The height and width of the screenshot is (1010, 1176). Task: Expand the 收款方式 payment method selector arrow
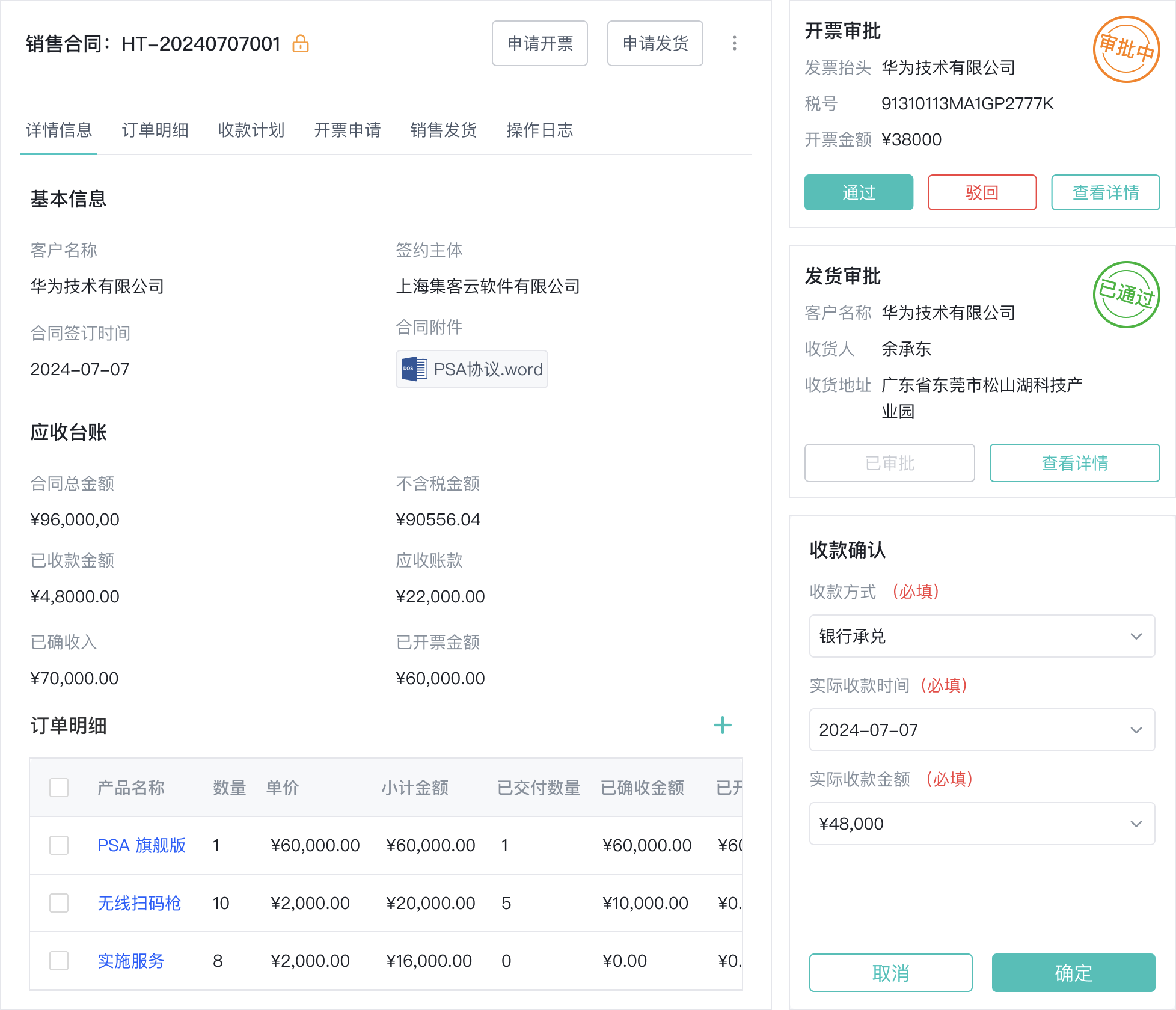(x=1136, y=637)
